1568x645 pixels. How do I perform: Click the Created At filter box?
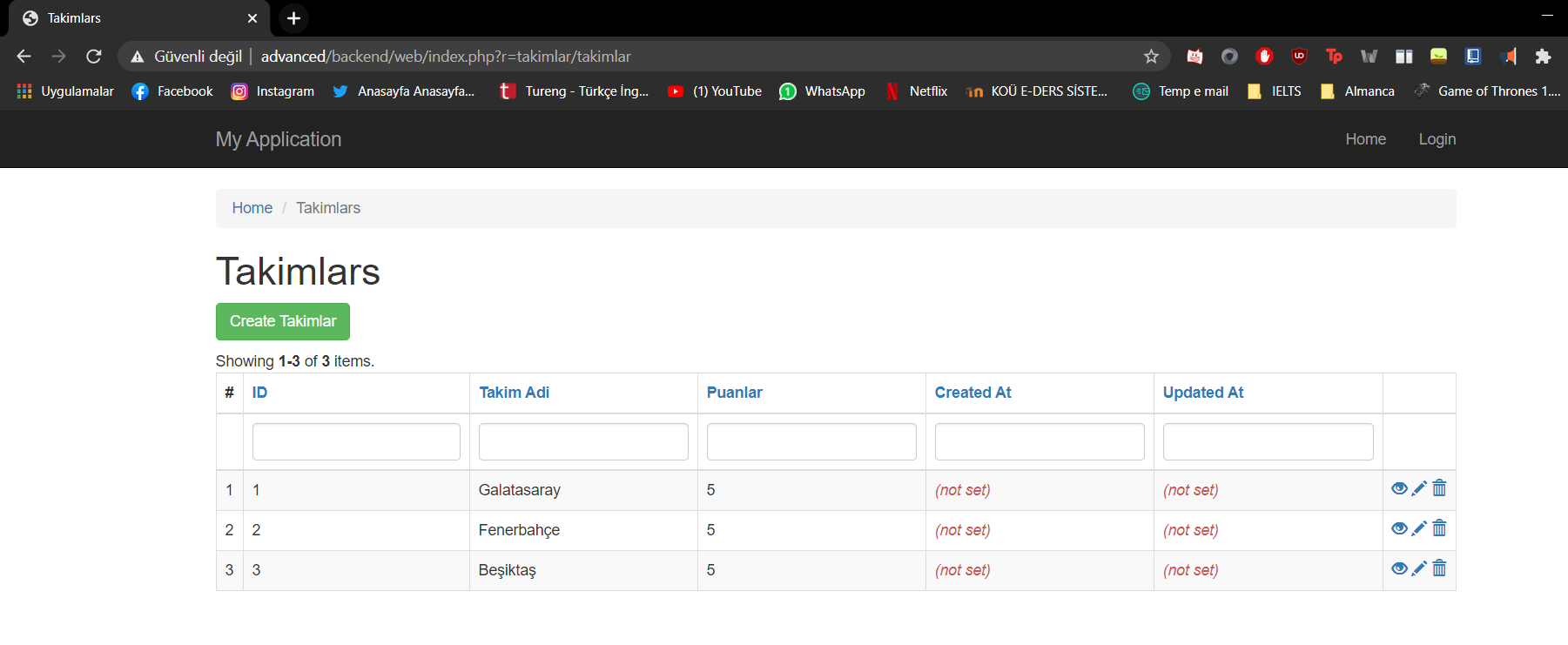[x=1039, y=442]
